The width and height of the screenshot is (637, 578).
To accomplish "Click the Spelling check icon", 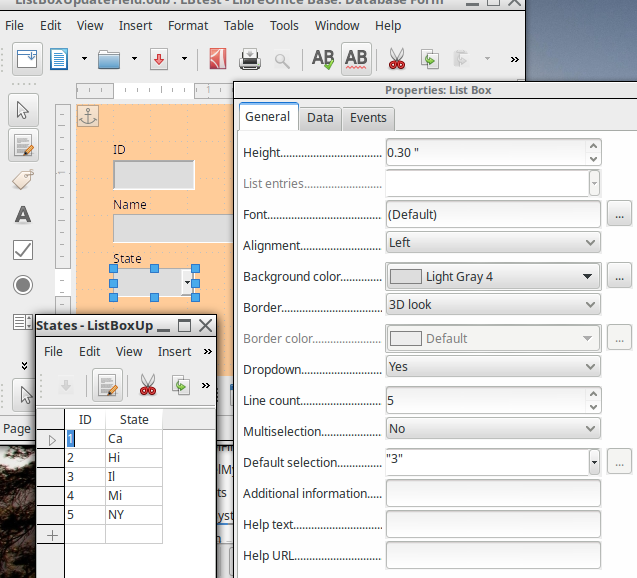I will click(x=322, y=59).
